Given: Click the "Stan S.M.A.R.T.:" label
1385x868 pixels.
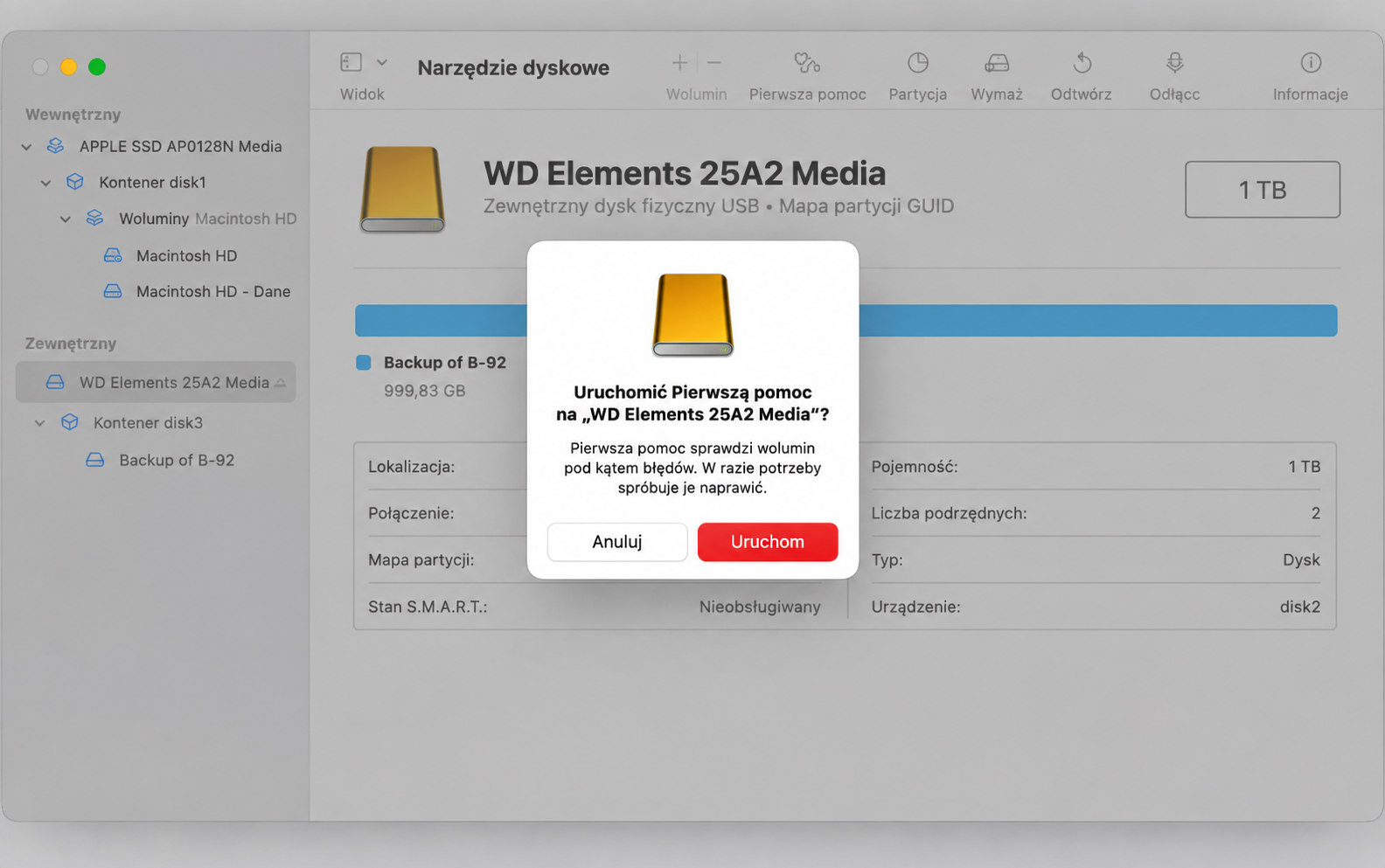Looking at the screenshot, I should (428, 607).
